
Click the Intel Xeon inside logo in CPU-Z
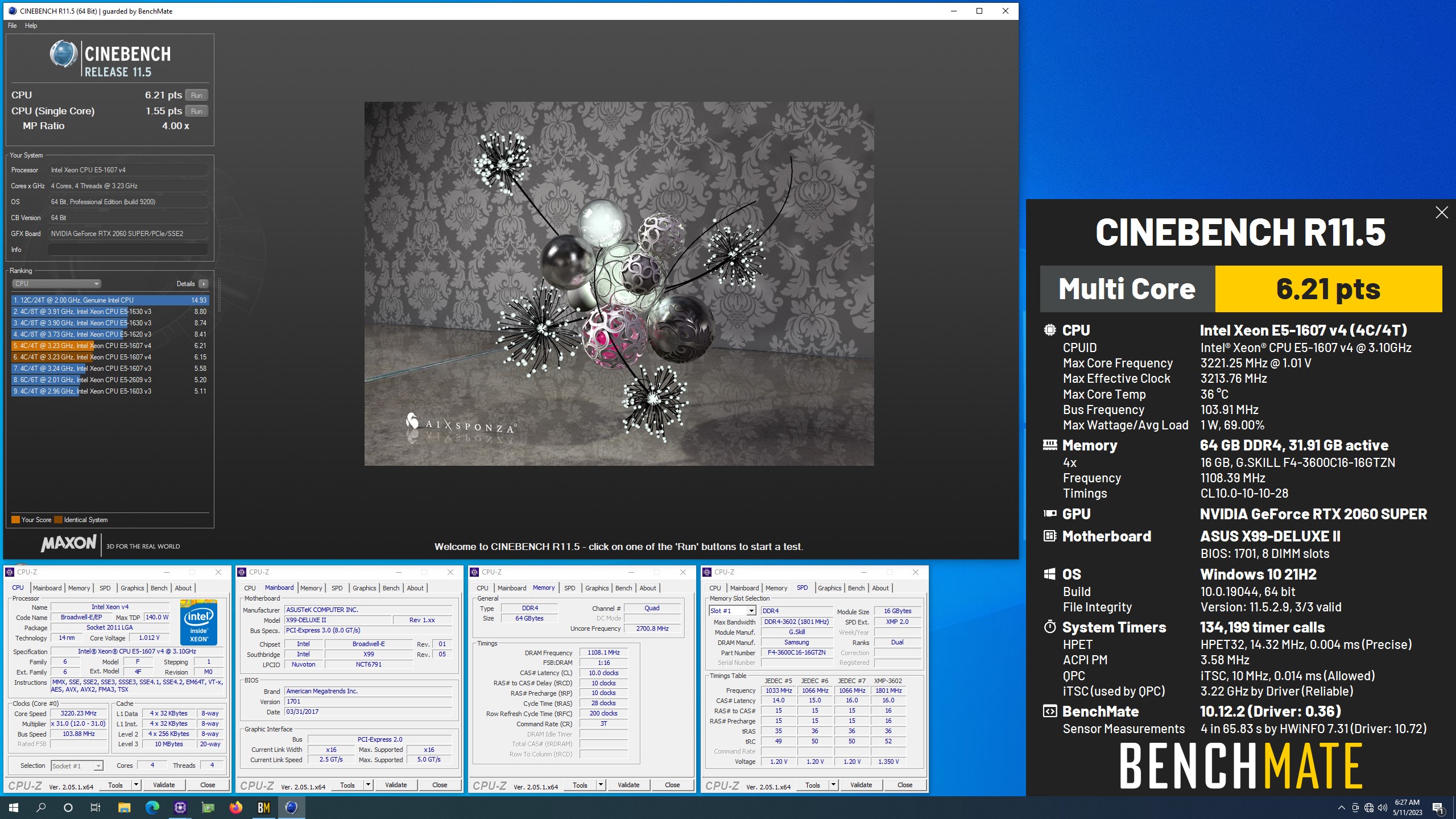[x=198, y=622]
